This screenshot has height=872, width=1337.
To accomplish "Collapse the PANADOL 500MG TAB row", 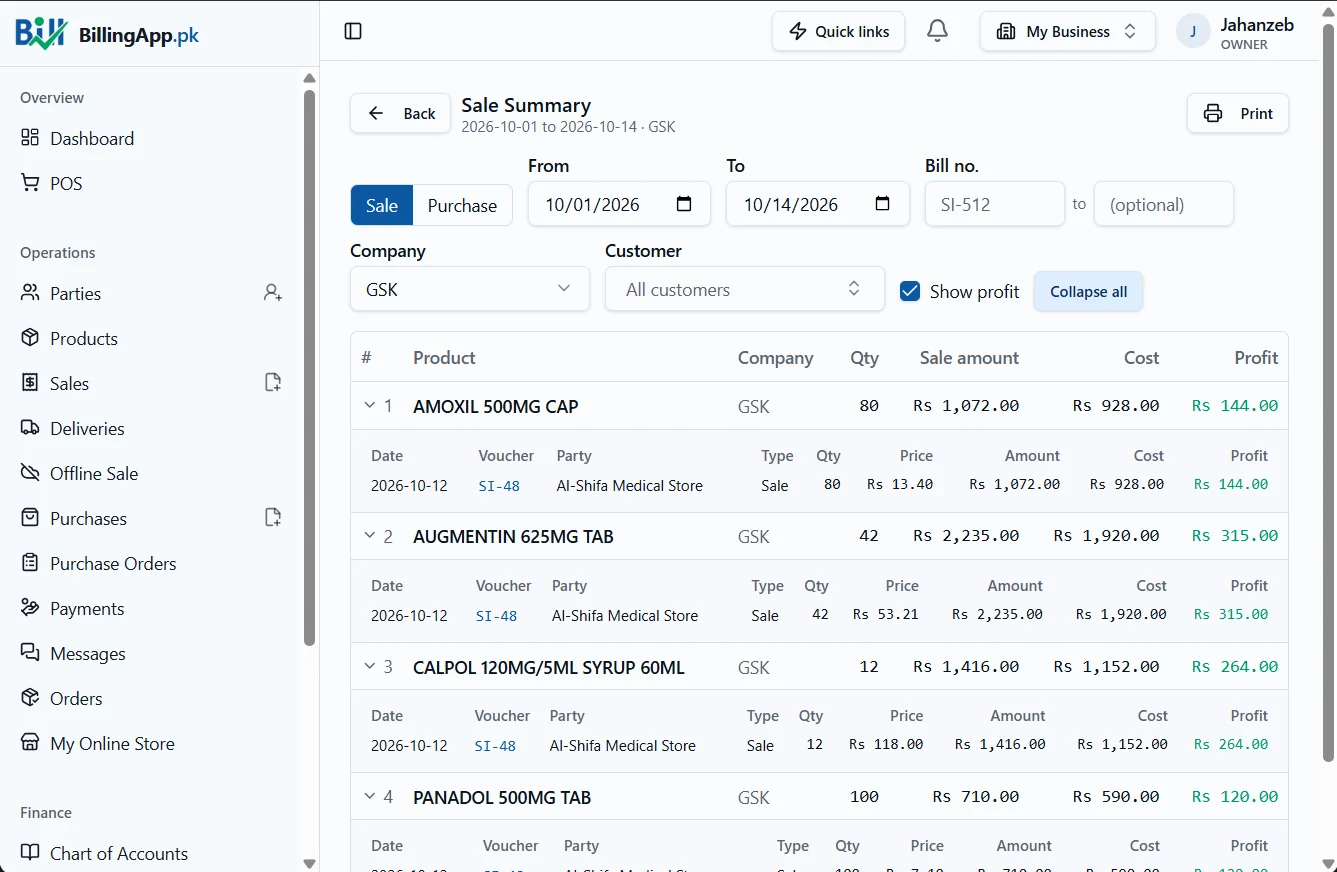I will tap(370, 796).
